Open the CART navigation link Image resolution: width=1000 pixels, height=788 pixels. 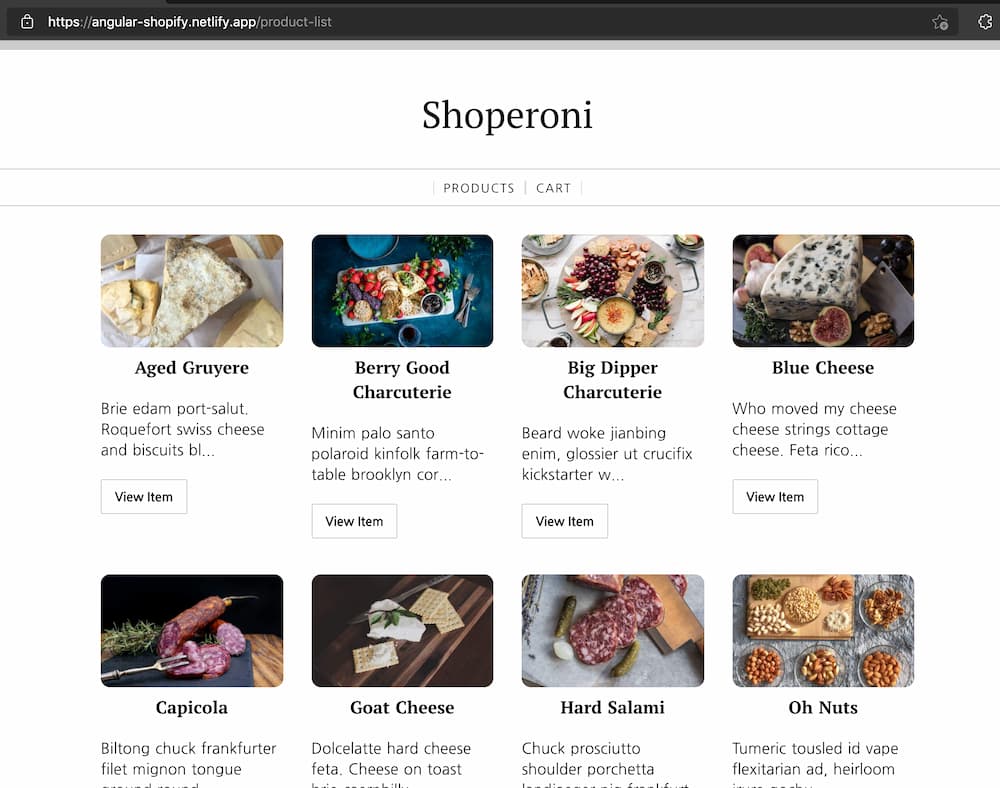[x=553, y=188]
